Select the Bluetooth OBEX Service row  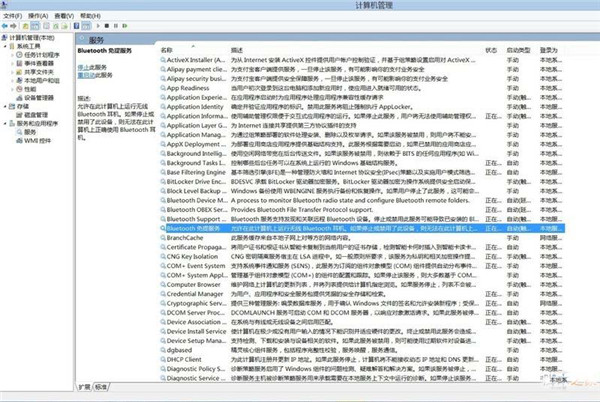(x=362, y=210)
